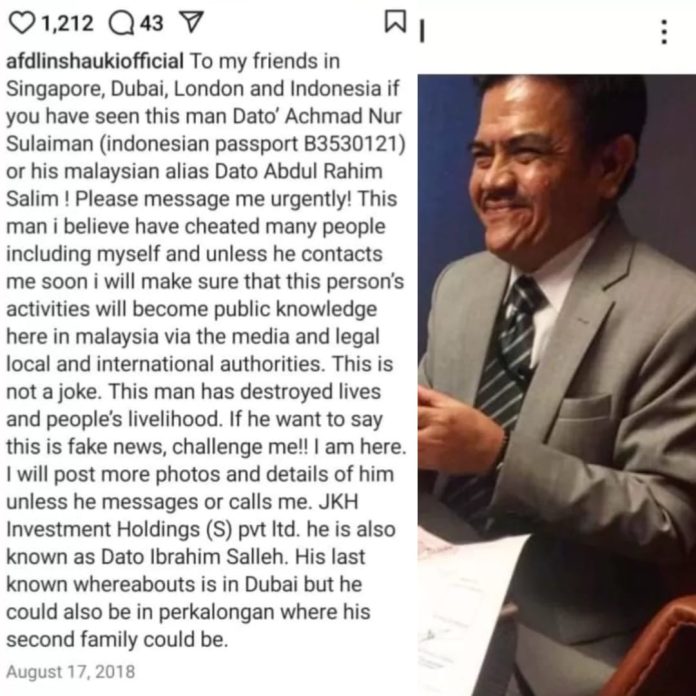Click the alias Dato Abdul Rahim Salim
The image size is (696, 696).
pos(194,185)
